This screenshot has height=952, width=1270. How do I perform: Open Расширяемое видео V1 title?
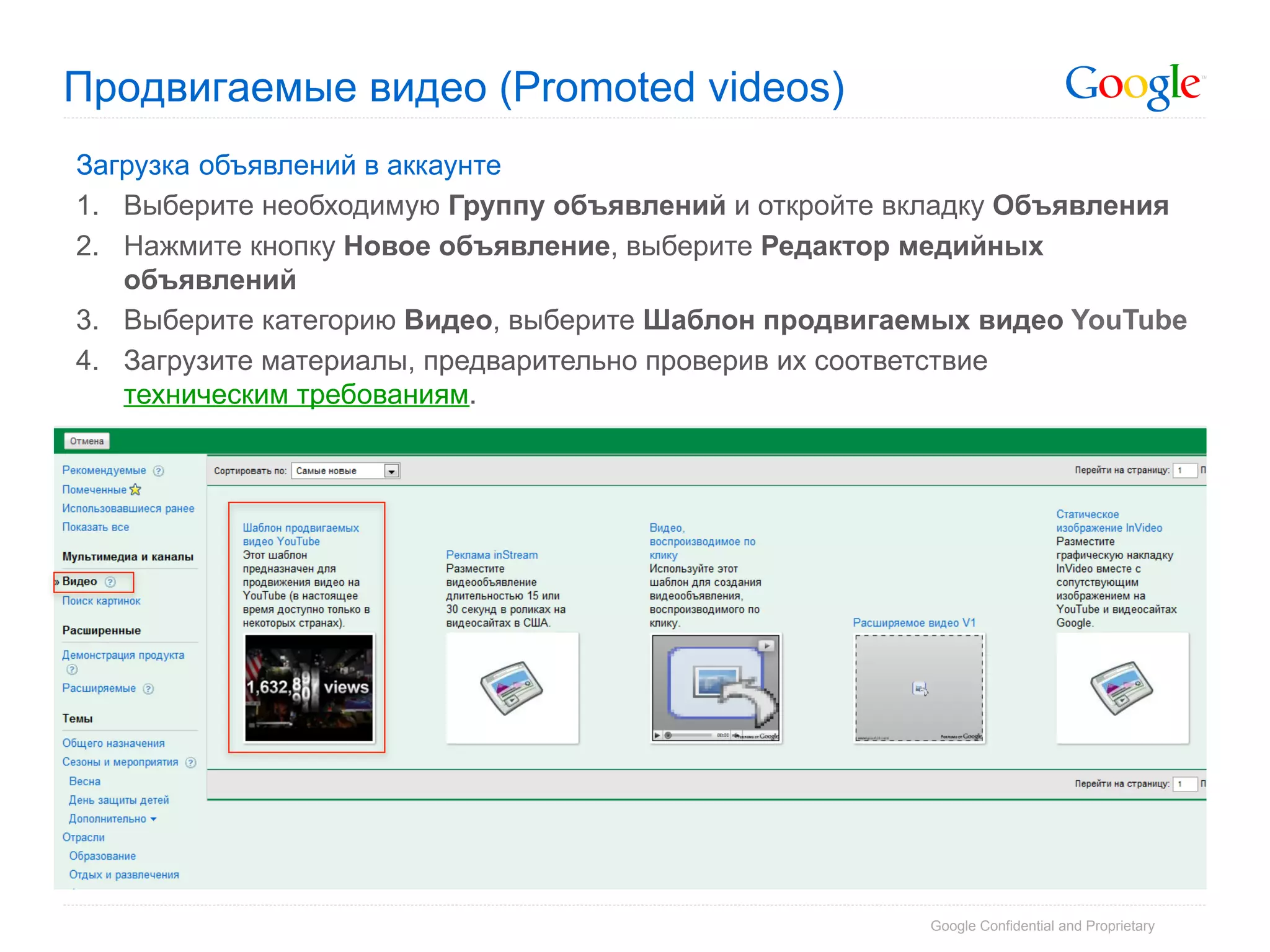point(914,623)
